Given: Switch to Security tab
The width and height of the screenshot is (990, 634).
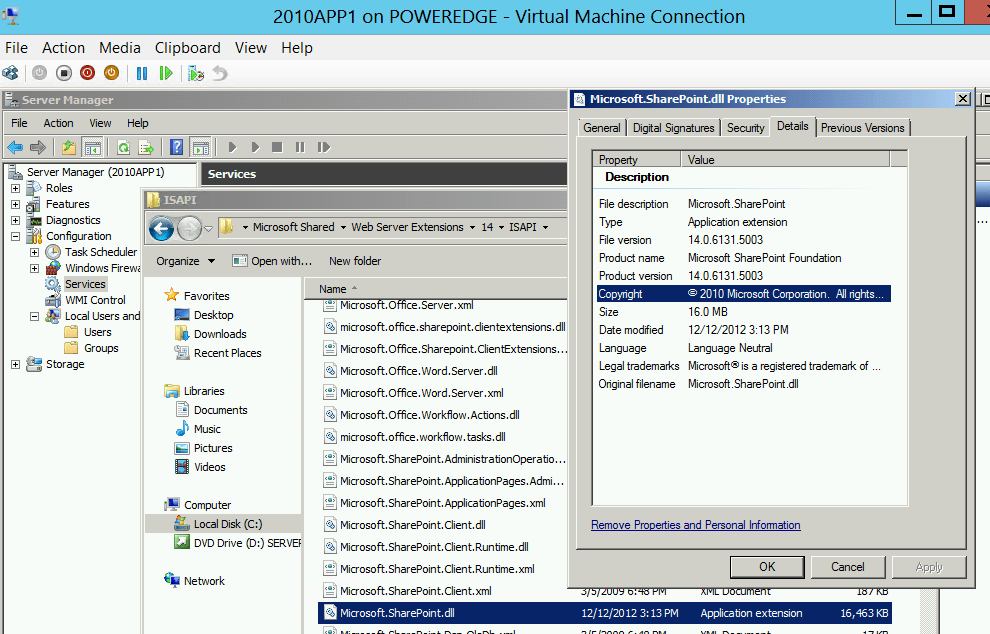Looking at the screenshot, I should (x=745, y=128).
